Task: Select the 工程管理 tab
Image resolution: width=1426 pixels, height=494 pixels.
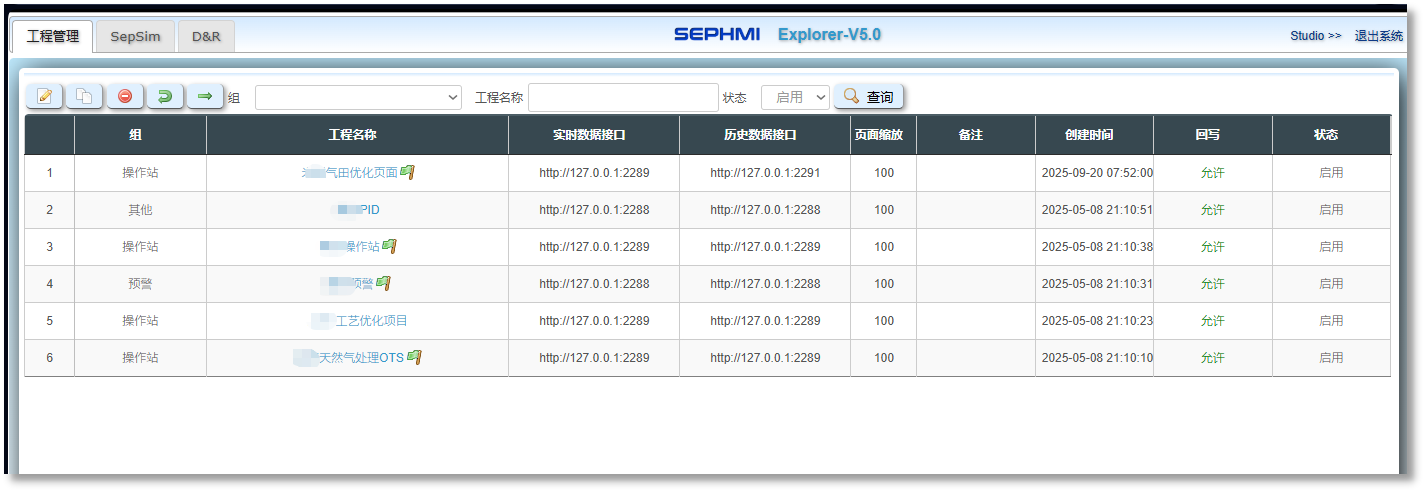Action: [52, 36]
